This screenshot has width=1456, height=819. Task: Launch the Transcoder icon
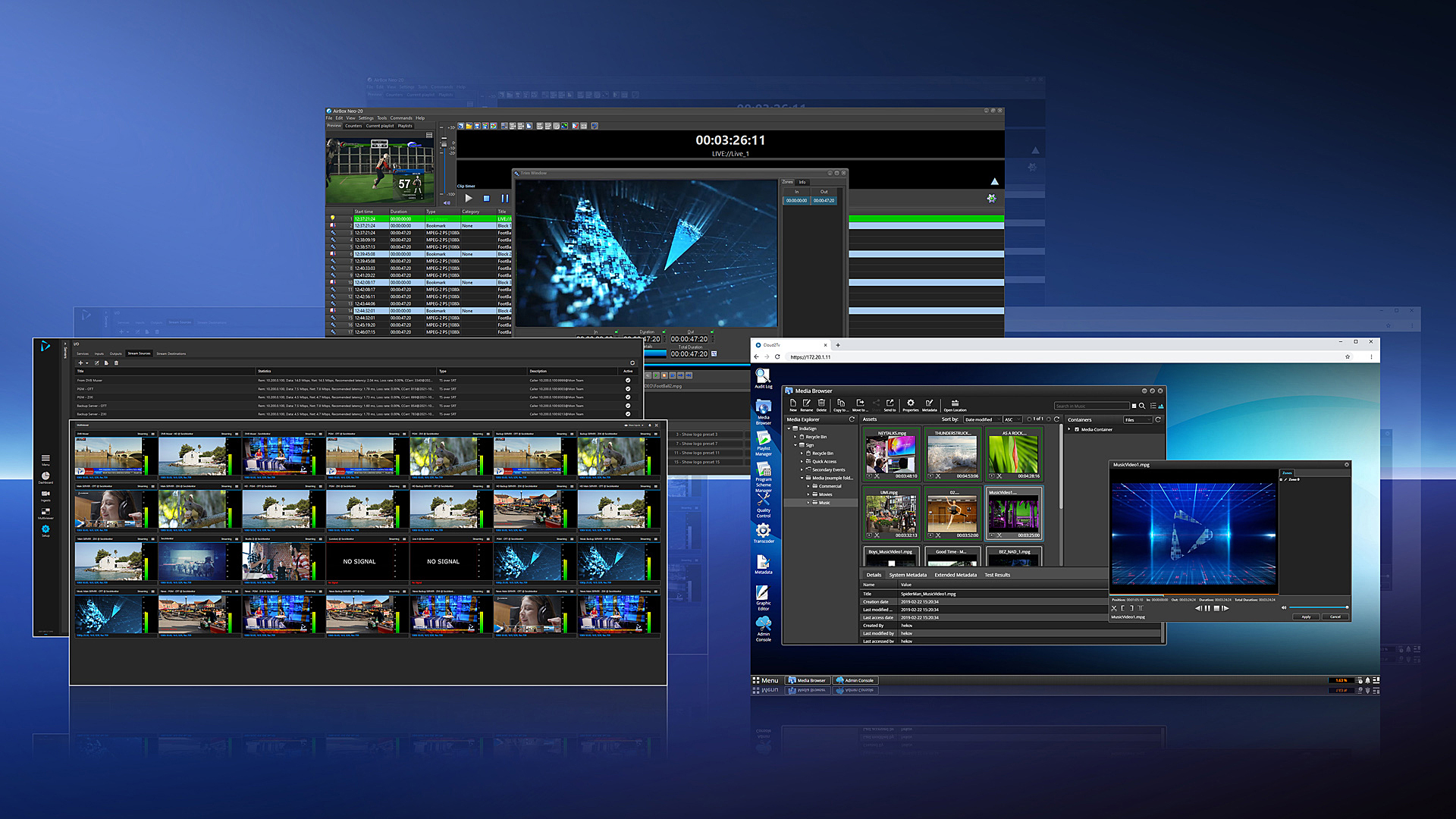click(763, 531)
